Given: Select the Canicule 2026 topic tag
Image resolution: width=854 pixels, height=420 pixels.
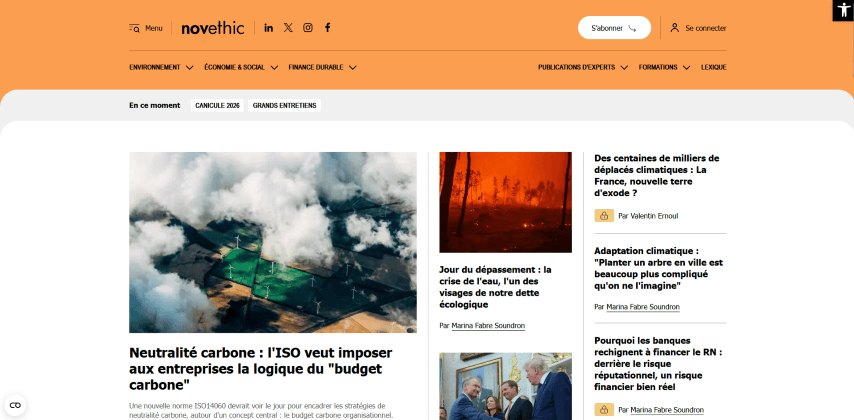Looking at the screenshot, I should [x=217, y=106].
